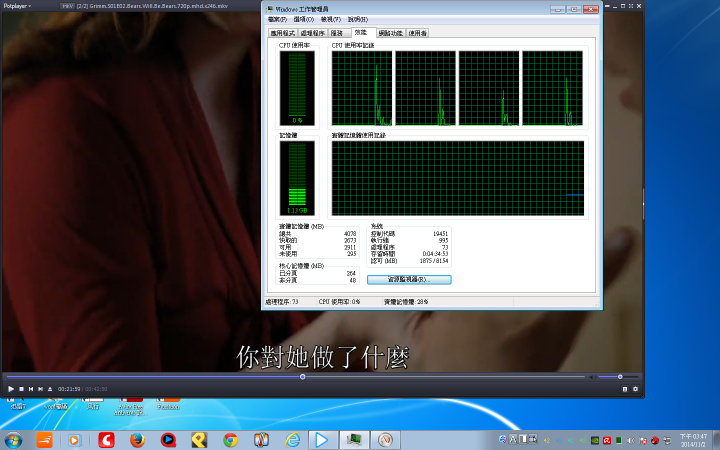
Task: Open the red-blue striped app icon on taskbar
Action: click(261, 440)
